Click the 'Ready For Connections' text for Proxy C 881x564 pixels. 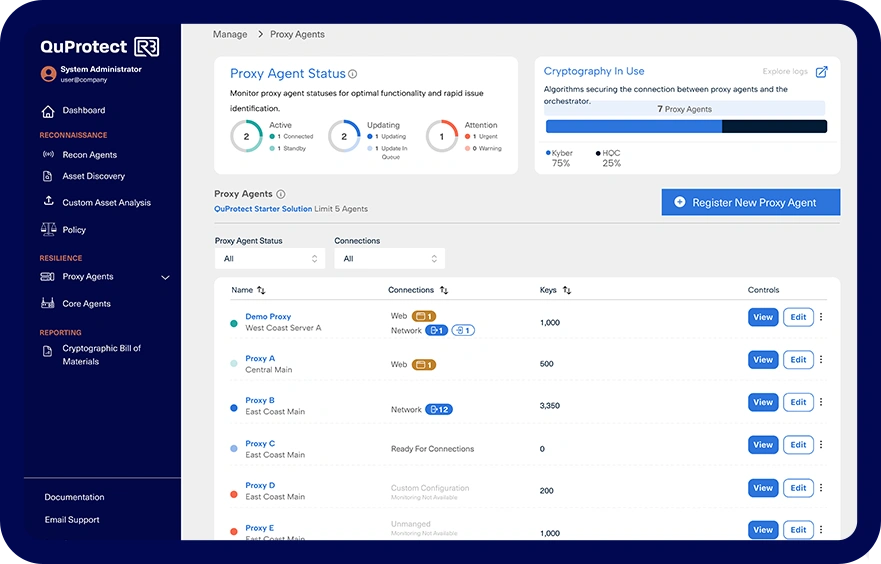(x=432, y=449)
